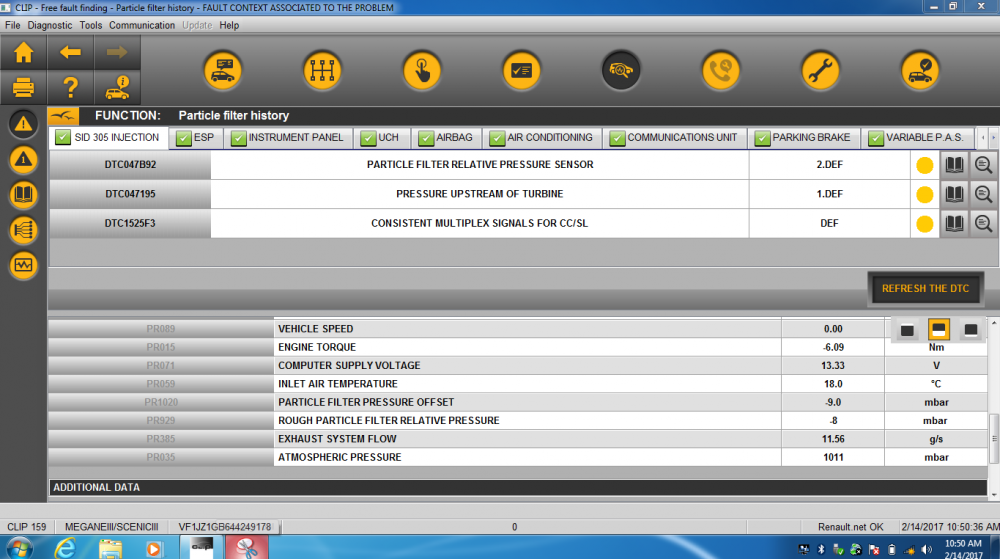
Task: Click the Windows Start button
Action: pyautogui.click(x=19, y=548)
